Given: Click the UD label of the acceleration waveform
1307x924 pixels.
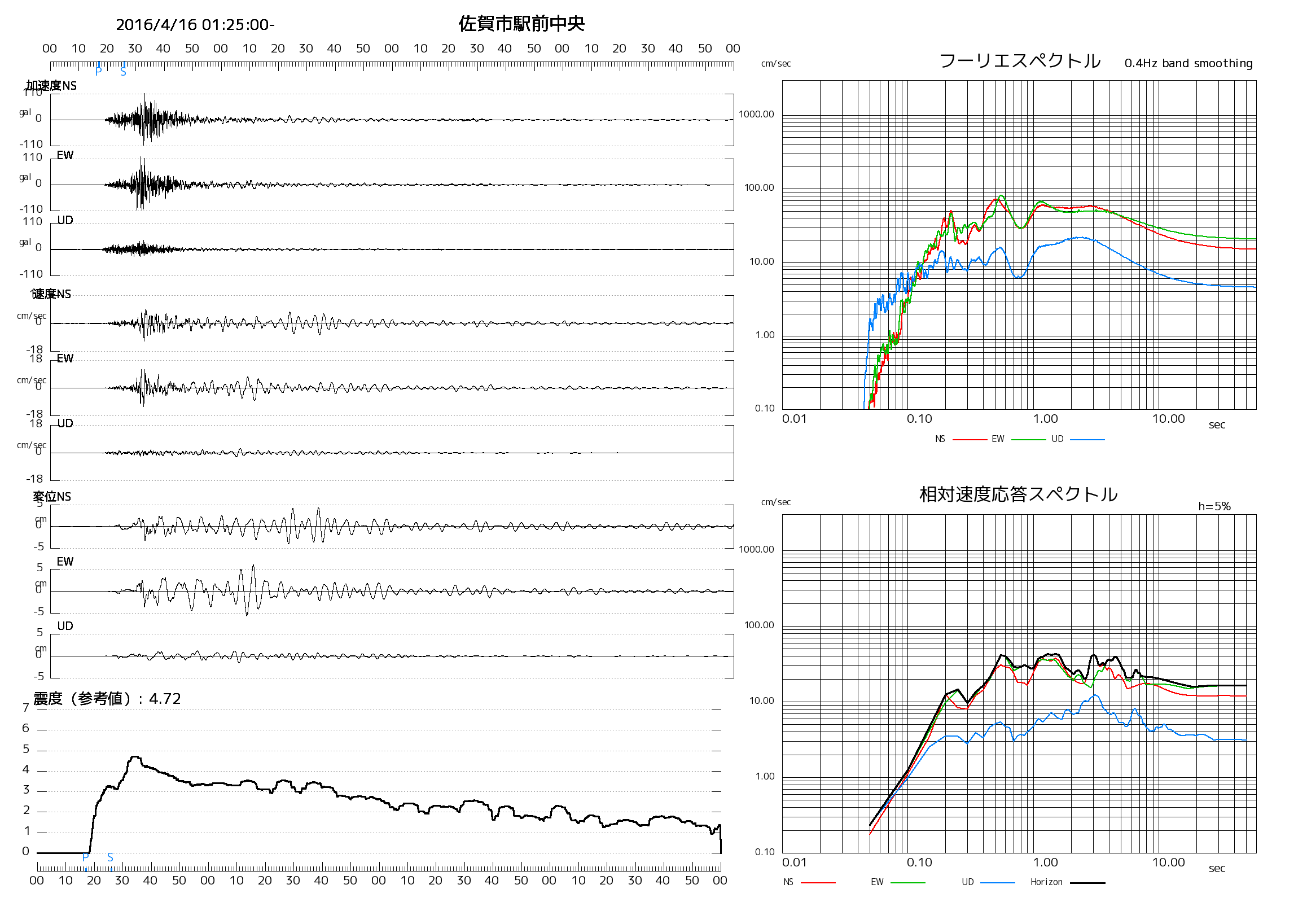Looking at the screenshot, I should pos(65,220).
